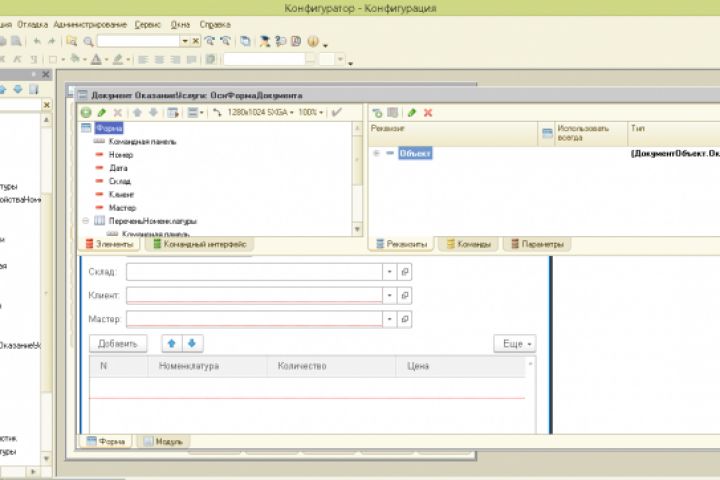Click the move down arrow in left panel
The image size is (720, 480).
(x=18, y=90)
